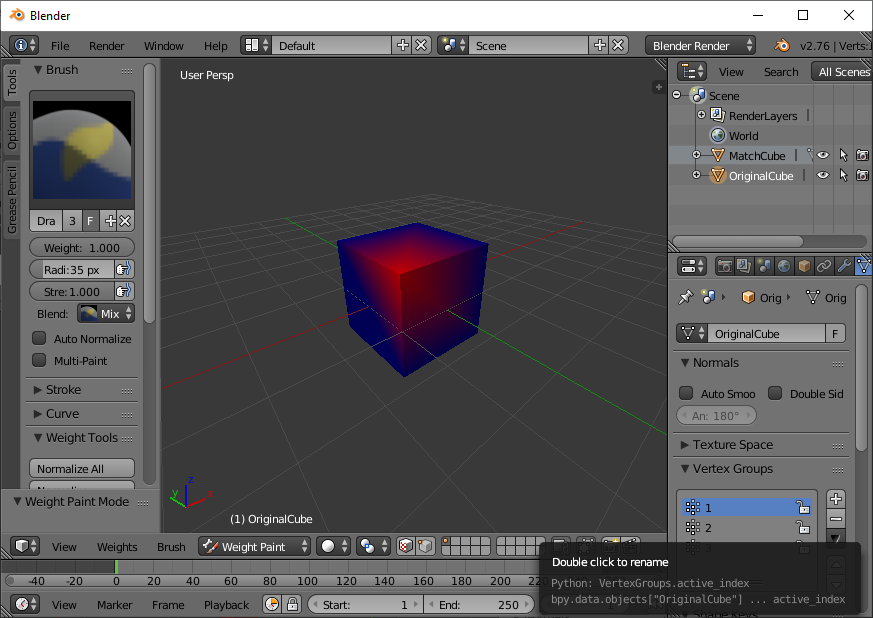Open the Scene properties tab
The width and height of the screenshot is (873, 618).
click(x=764, y=266)
